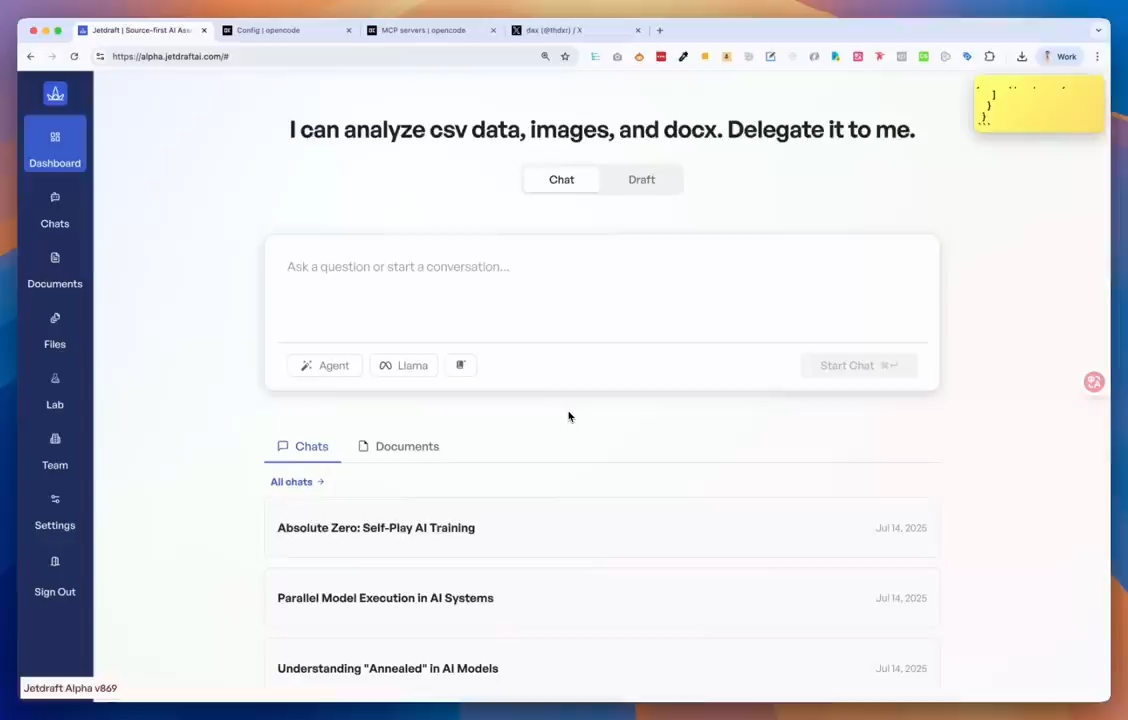Viewport: 1128px width, 720px height.
Task: Toggle the feedback widget on the right edge
Action: point(1093,381)
